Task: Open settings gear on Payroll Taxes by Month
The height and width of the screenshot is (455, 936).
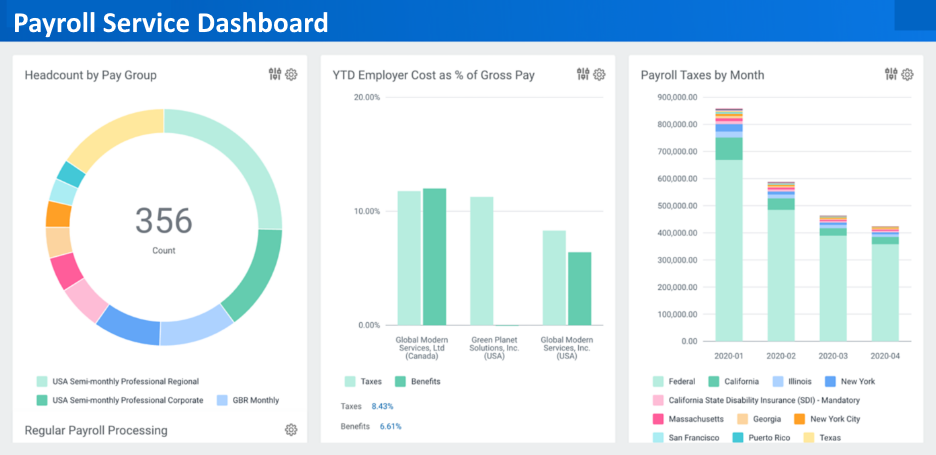Action: [907, 75]
